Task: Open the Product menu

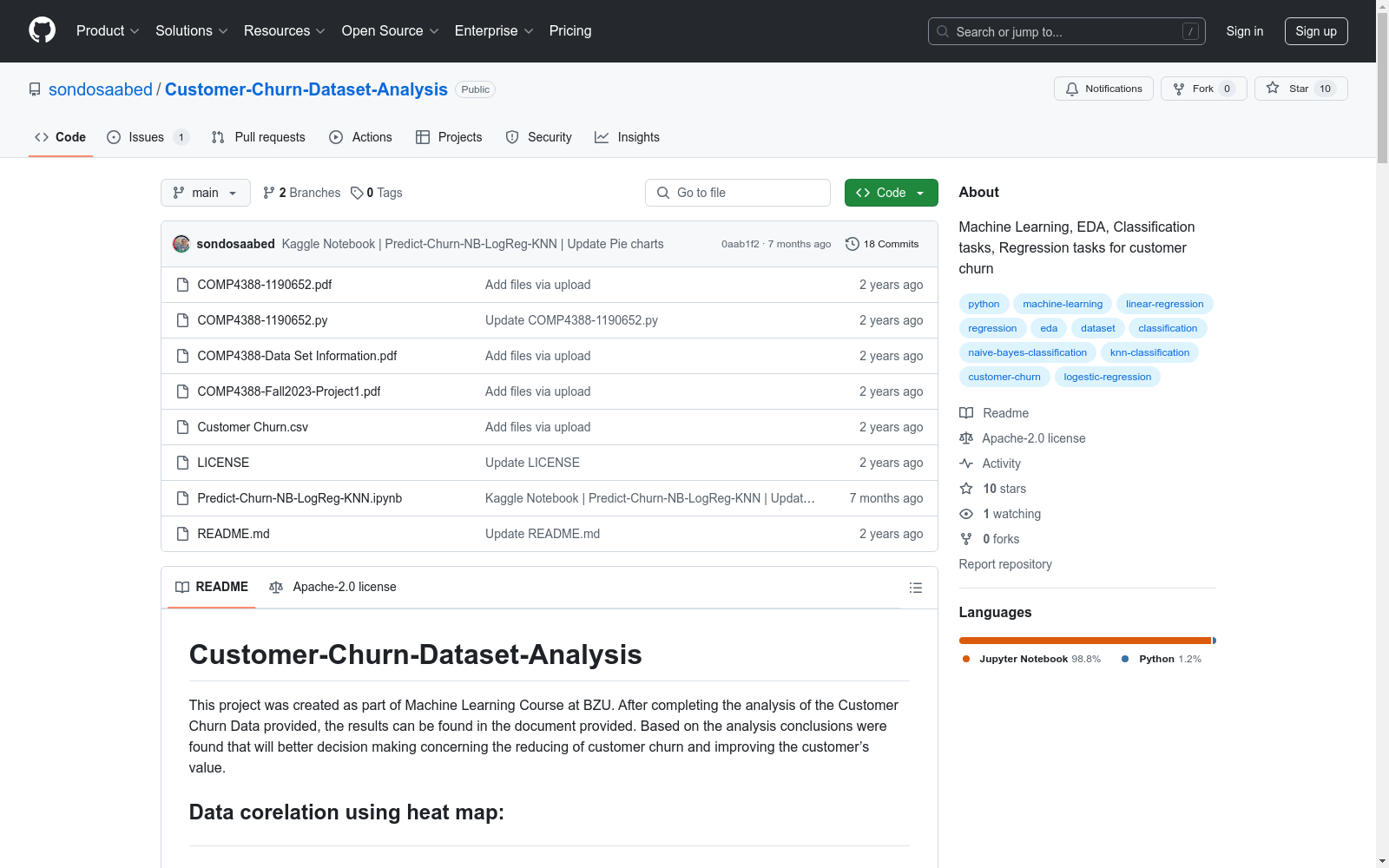Action: coord(108,31)
